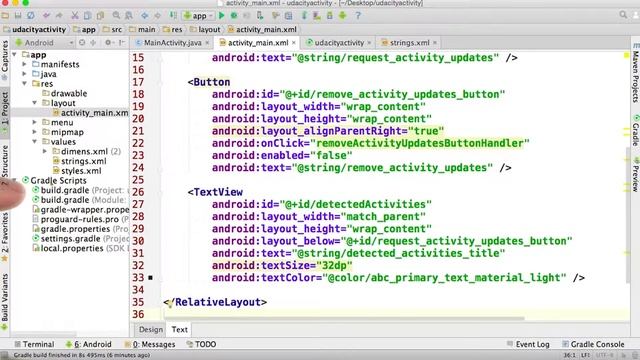The width and height of the screenshot is (640, 360).
Task: Switch to the strings.xml editor tab
Action: (x=409, y=42)
